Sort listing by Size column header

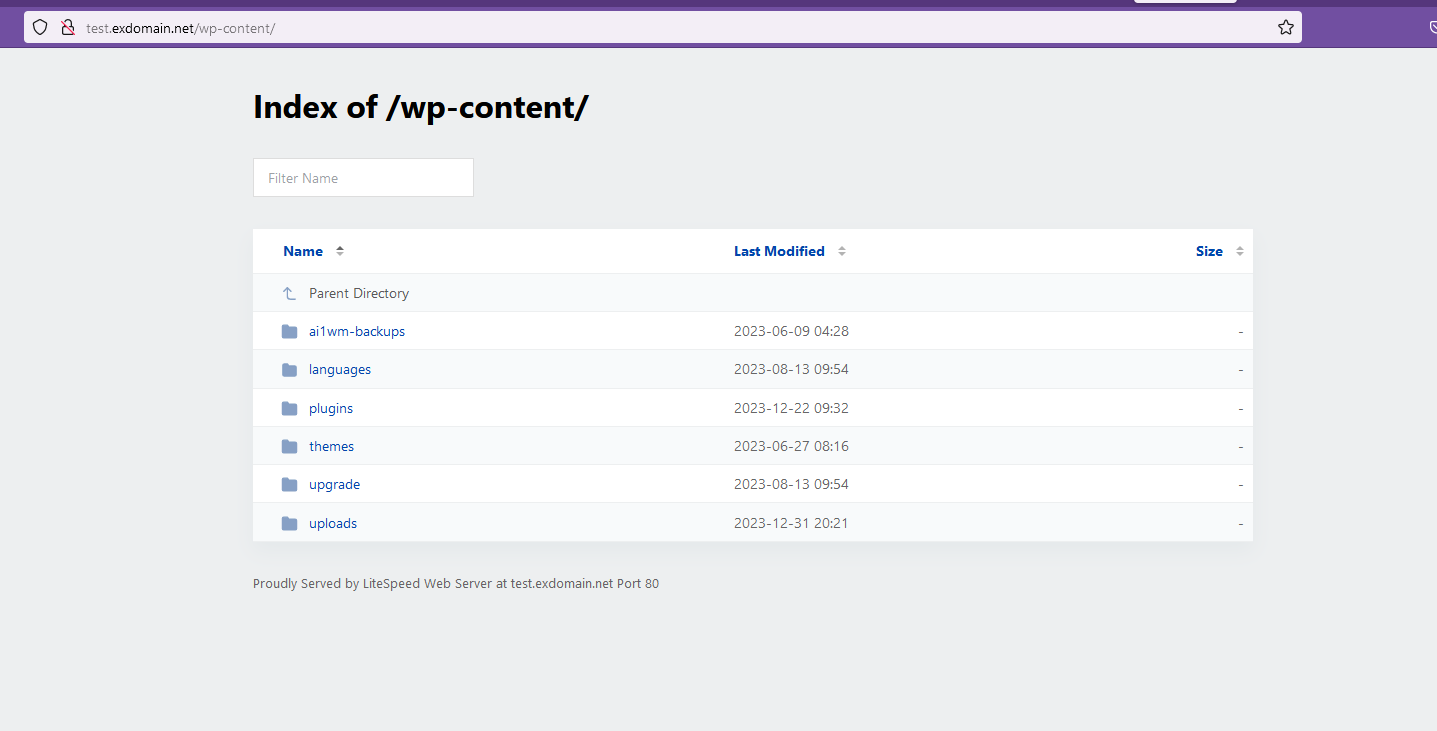tap(1209, 251)
